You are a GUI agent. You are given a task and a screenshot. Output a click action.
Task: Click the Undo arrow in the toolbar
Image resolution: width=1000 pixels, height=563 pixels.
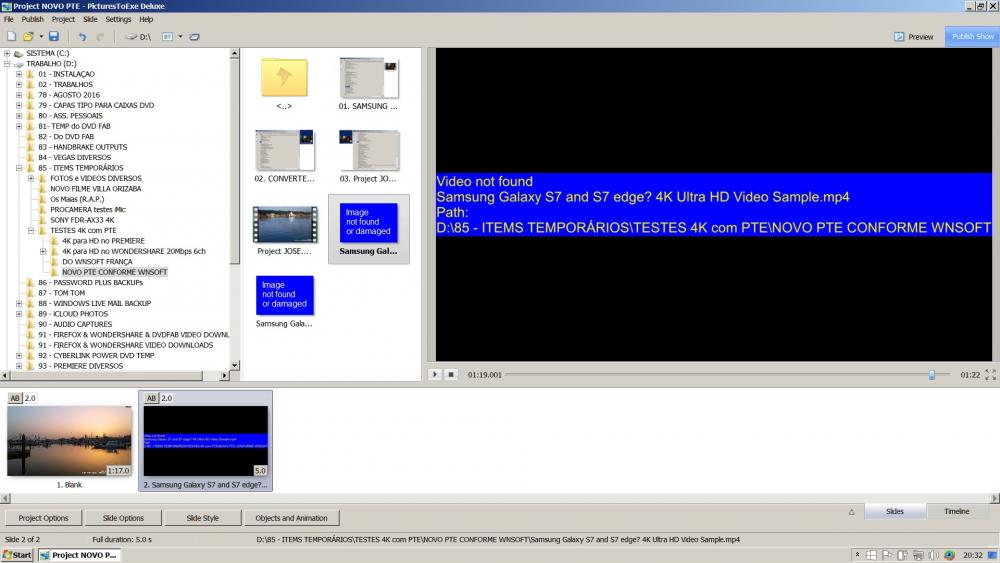tap(82, 37)
